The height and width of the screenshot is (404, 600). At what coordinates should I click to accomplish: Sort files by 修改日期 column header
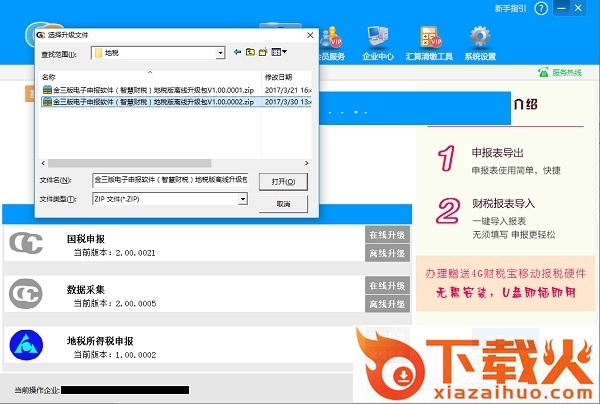coord(286,77)
